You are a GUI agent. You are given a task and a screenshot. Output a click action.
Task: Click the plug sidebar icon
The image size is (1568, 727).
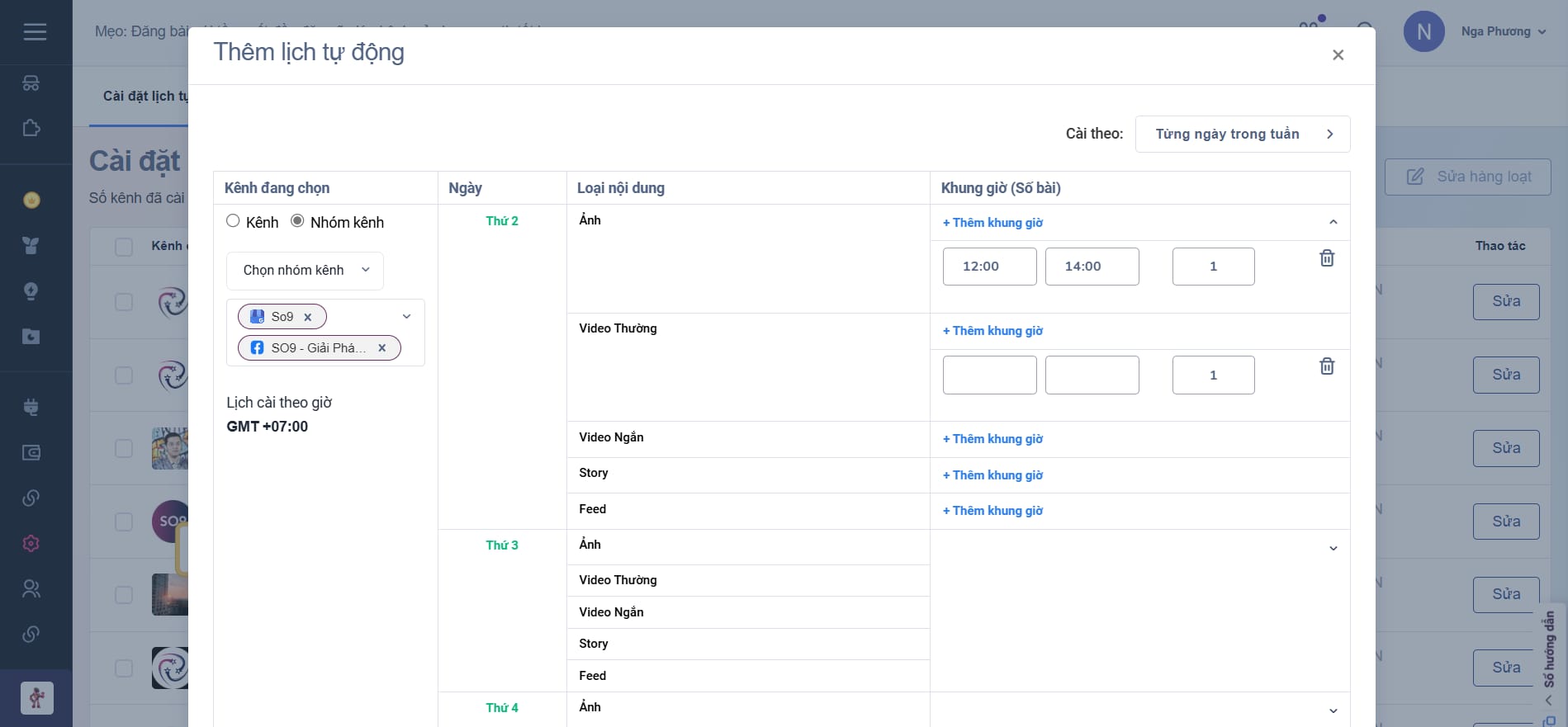pyautogui.click(x=31, y=407)
